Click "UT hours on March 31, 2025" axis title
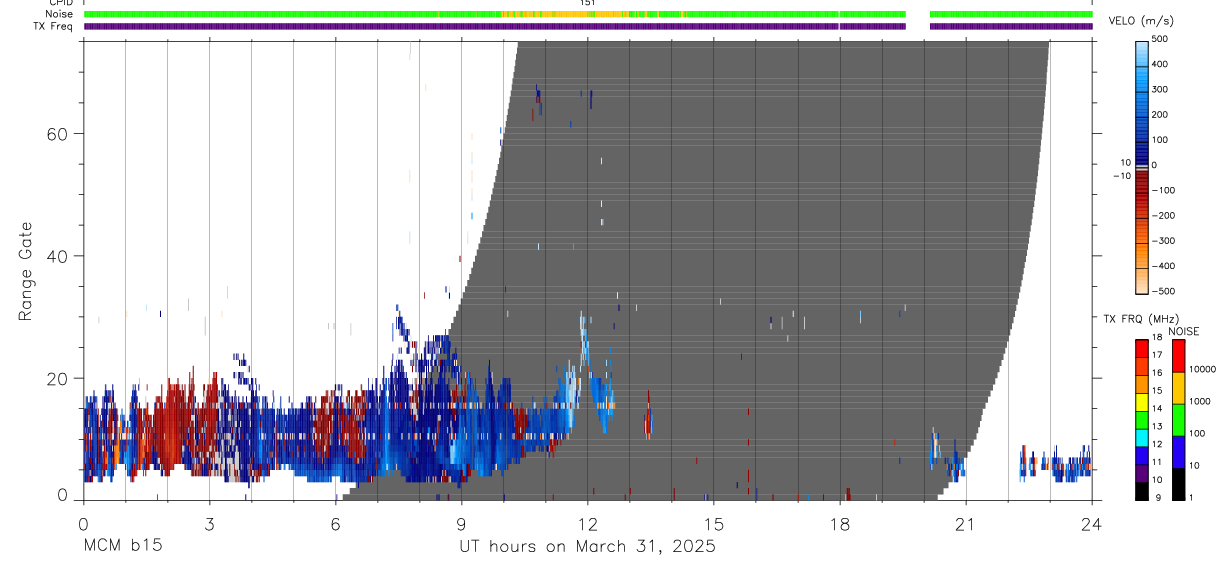Image resolution: width=1228 pixels, height=567 pixels. [587, 547]
